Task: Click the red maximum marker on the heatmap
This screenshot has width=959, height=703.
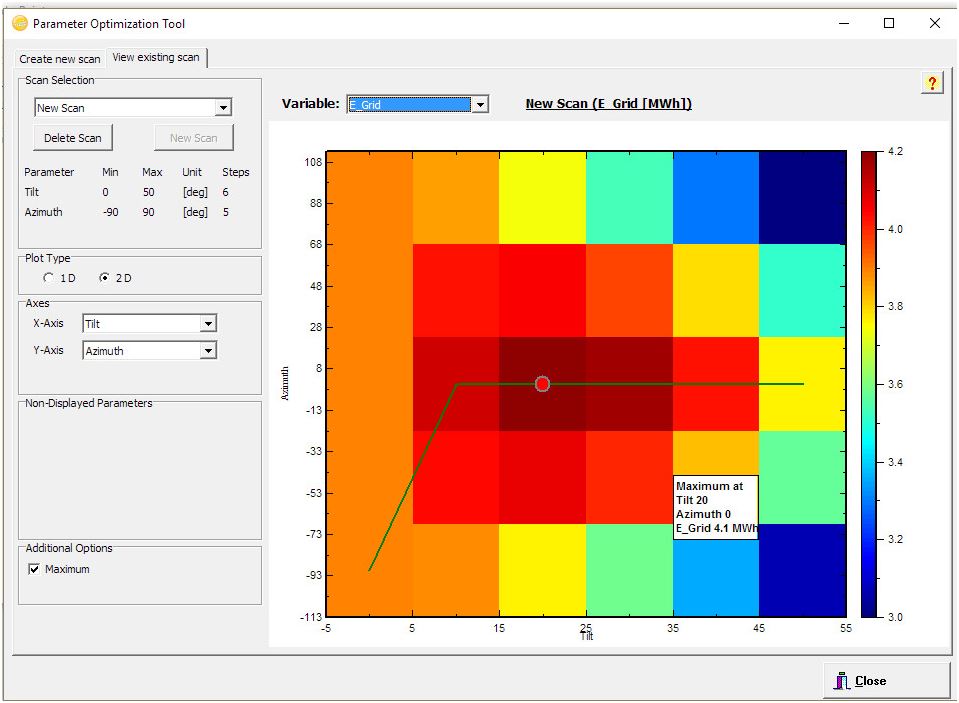Action: tap(542, 384)
